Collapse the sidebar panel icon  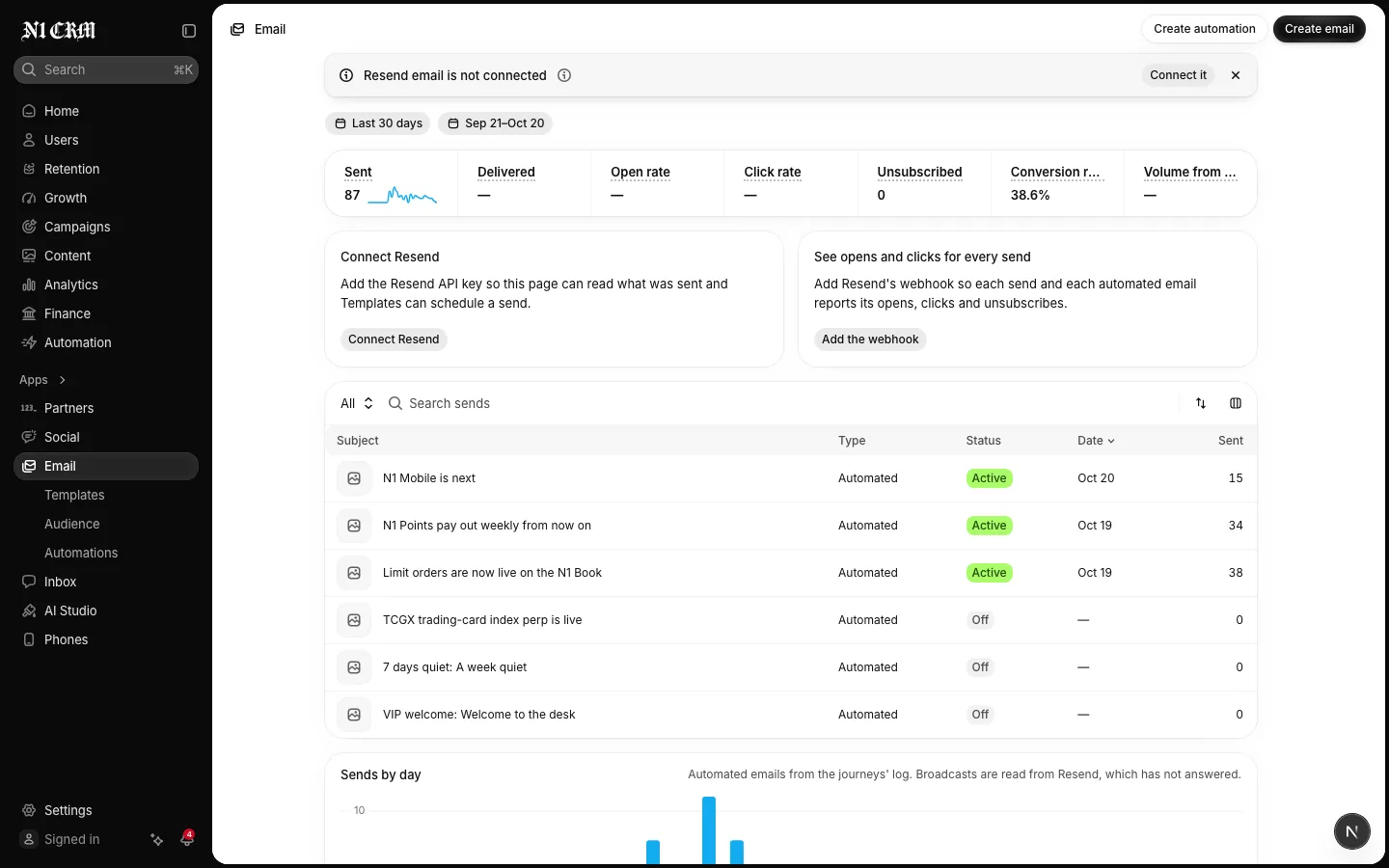click(189, 31)
